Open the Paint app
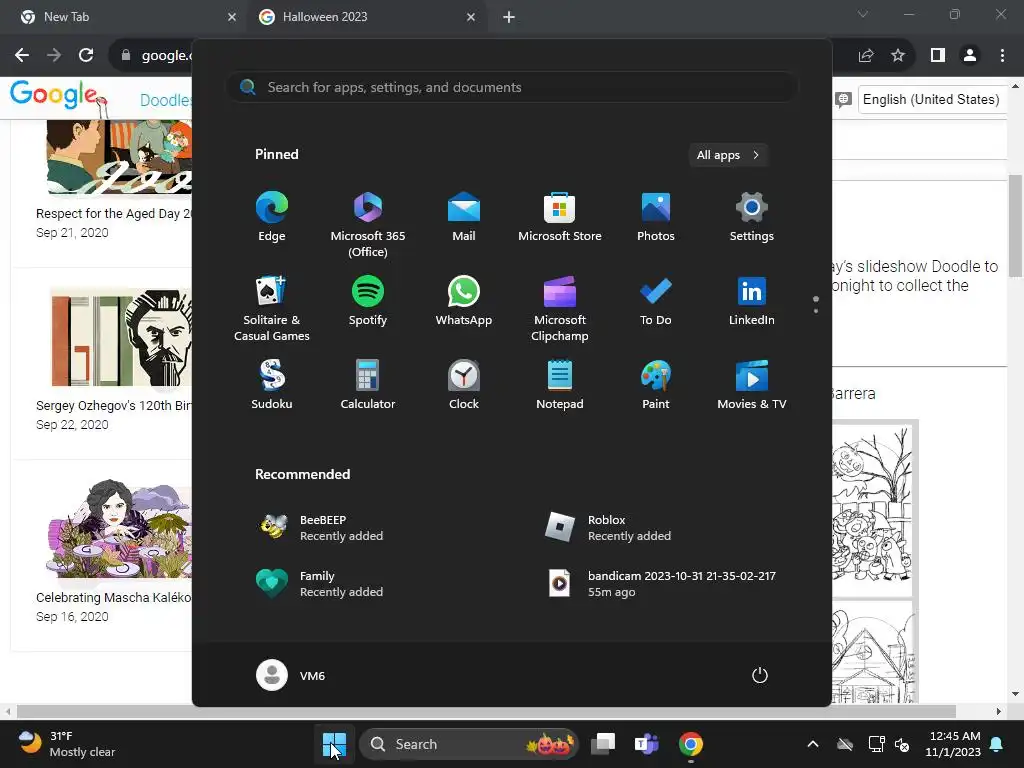Screen dimensions: 1024x768 click(x=656, y=385)
